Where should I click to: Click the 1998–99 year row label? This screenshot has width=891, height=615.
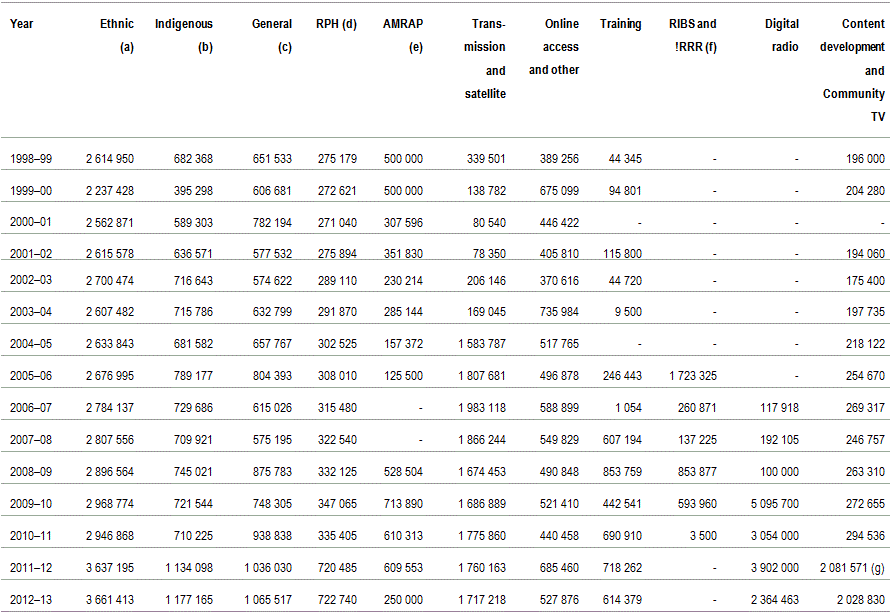point(32,159)
